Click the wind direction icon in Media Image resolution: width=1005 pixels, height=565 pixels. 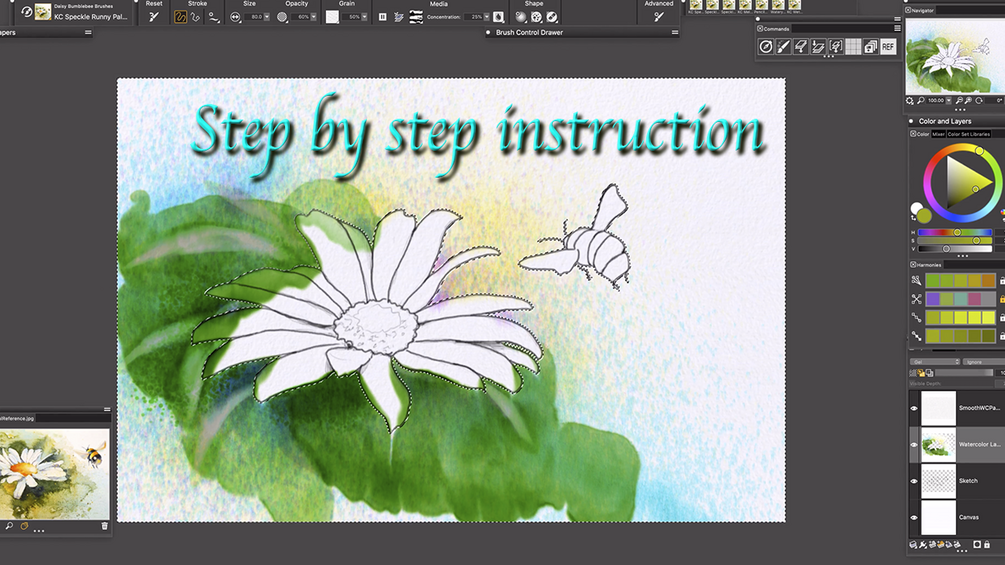399,17
